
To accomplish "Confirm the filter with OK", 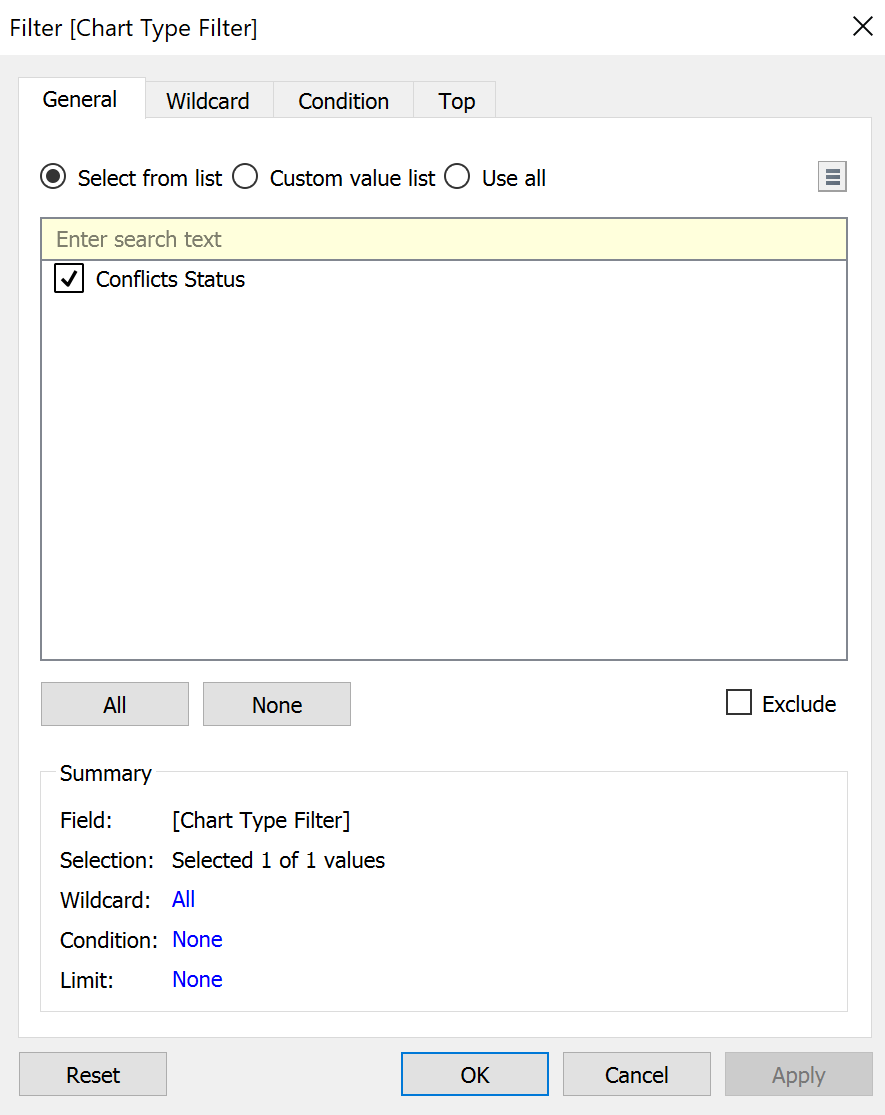I will click(x=475, y=1075).
